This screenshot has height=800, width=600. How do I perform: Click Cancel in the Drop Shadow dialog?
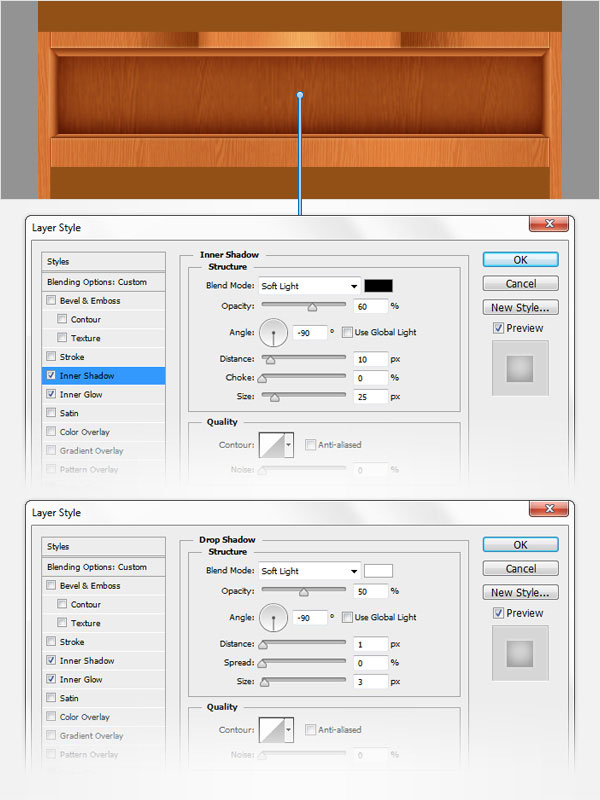pyautogui.click(x=520, y=568)
